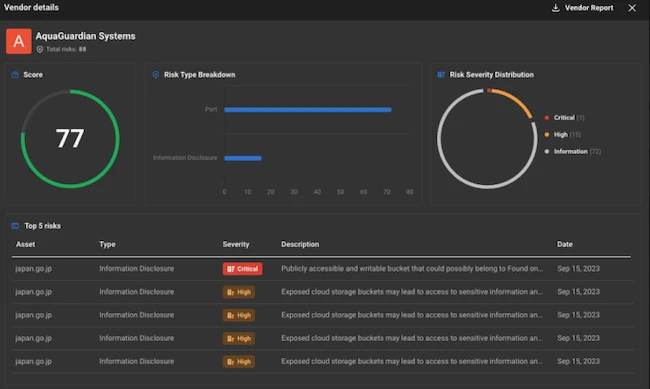Screen dimensions: 650x389
Task: Click the Vendor Report download icon
Action: [x=555, y=8]
